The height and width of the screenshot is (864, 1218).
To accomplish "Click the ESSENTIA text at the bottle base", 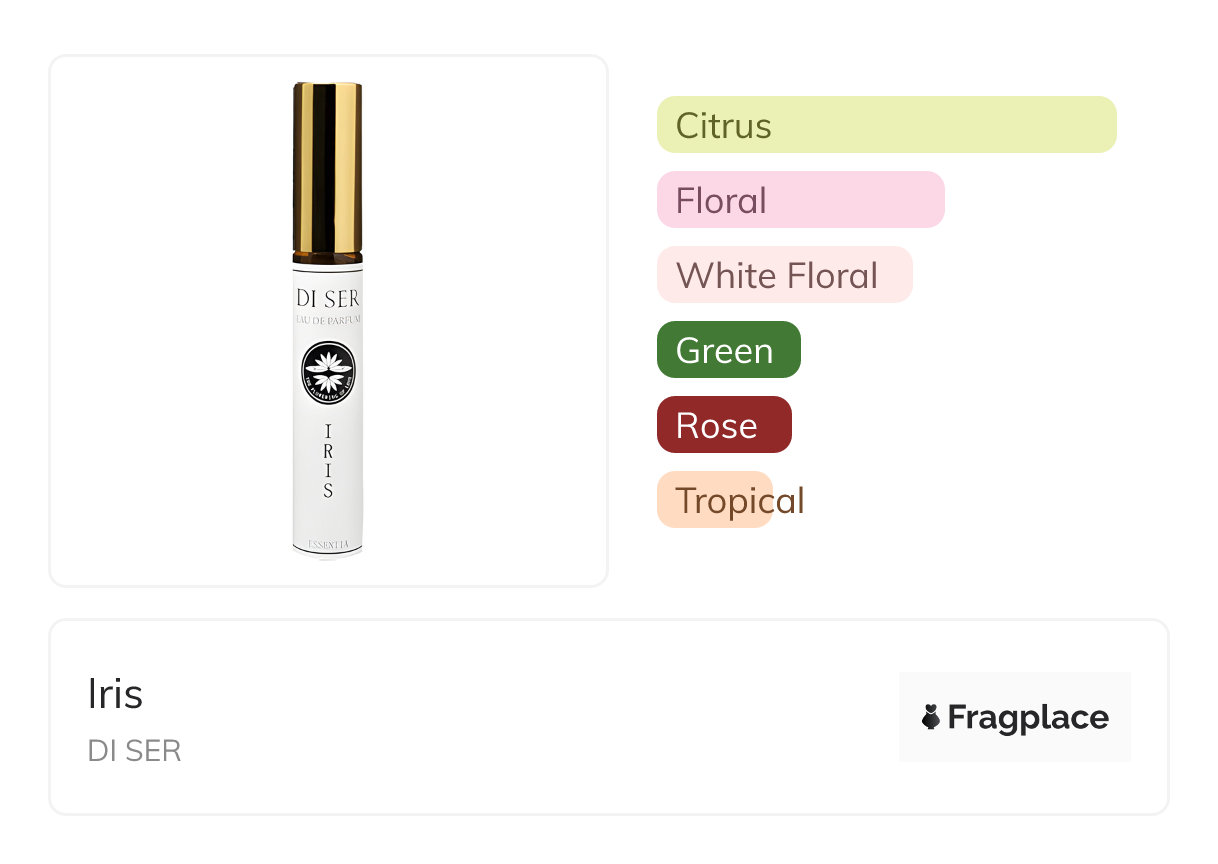I will pos(328,544).
